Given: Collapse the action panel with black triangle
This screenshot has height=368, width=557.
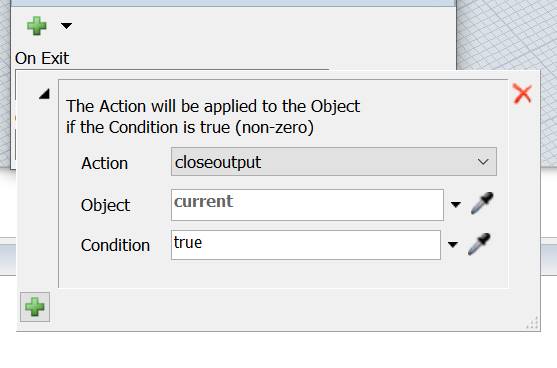Looking at the screenshot, I should tap(44, 94).
